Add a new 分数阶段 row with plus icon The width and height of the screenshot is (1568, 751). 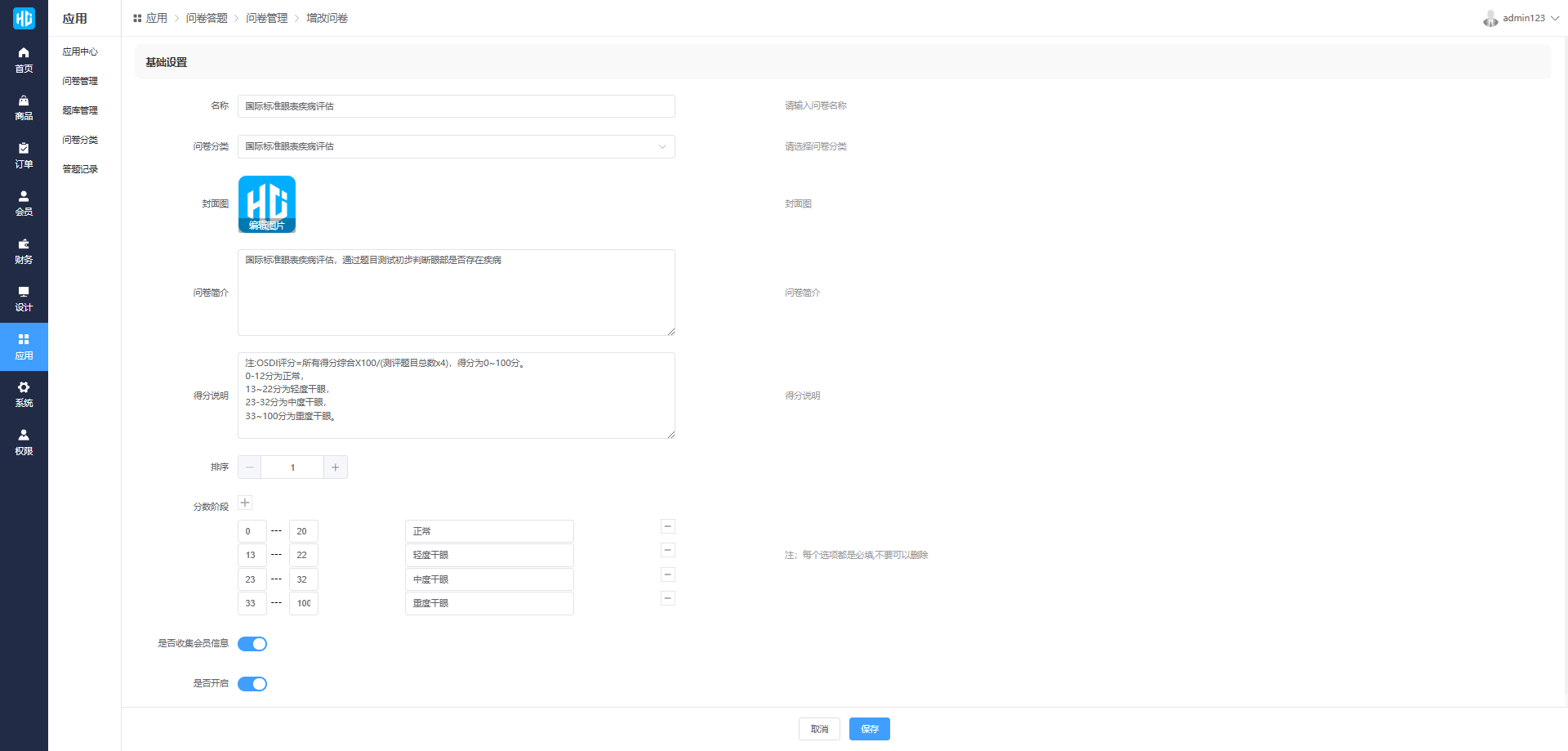(245, 503)
